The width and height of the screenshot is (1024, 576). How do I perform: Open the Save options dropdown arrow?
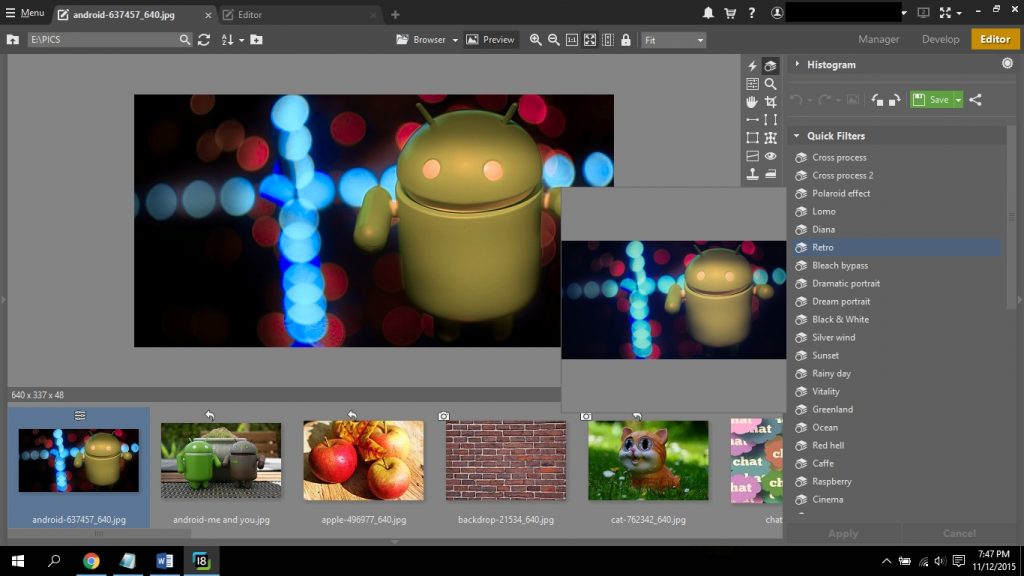[958, 100]
